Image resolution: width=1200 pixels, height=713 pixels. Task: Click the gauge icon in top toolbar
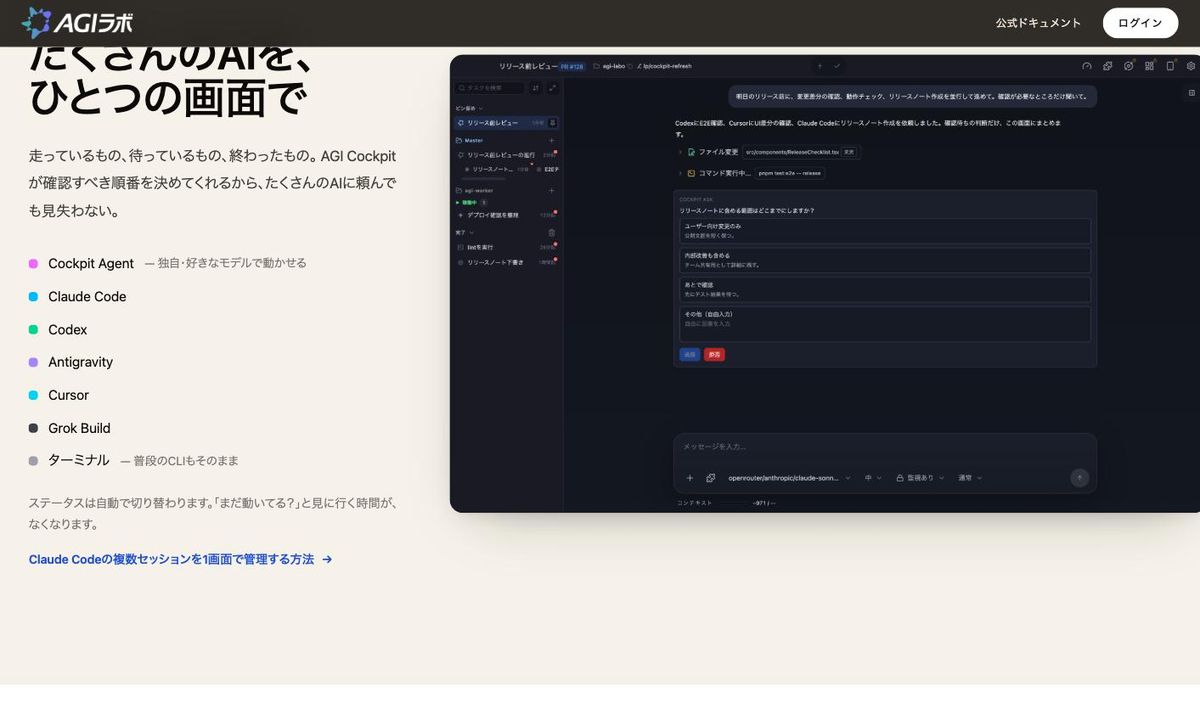[1087, 66]
